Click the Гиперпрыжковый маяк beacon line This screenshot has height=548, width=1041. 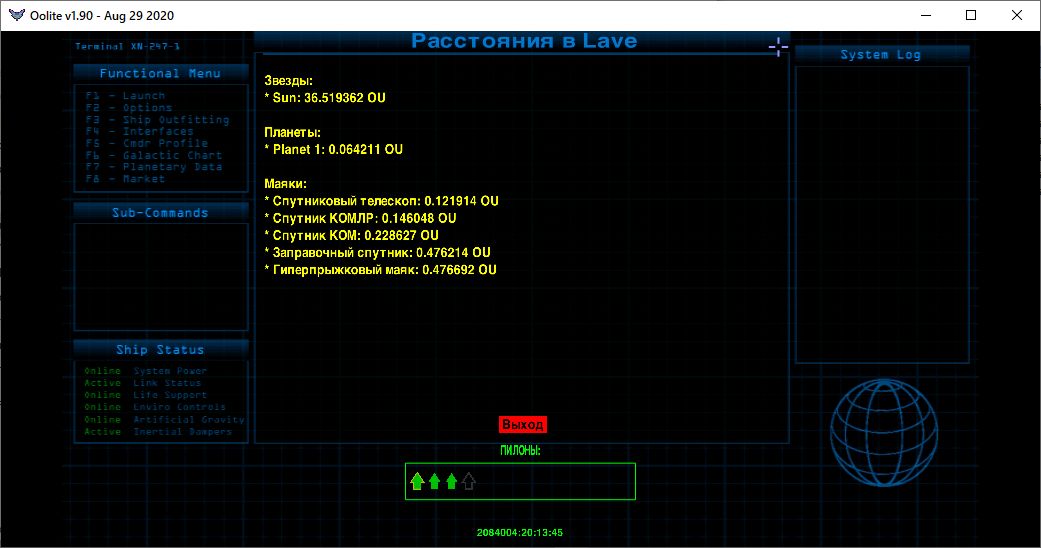[380, 270]
